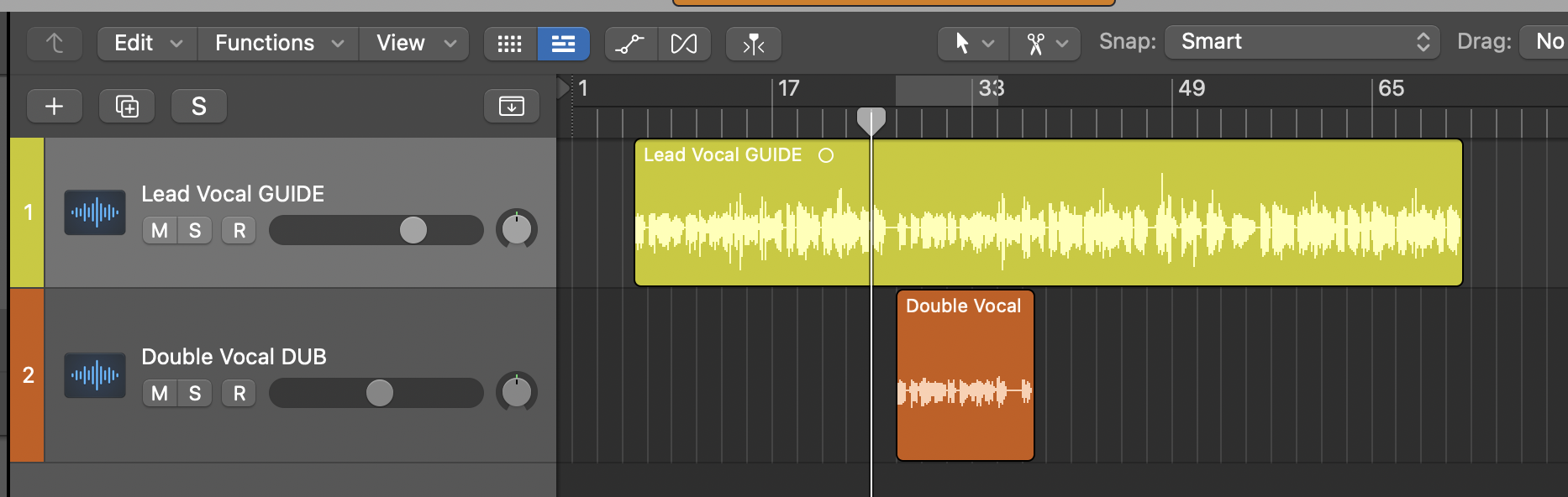Image resolution: width=1568 pixels, height=497 pixels.
Task: Open the Snap Smart dropdown
Action: click(1302, 42)
